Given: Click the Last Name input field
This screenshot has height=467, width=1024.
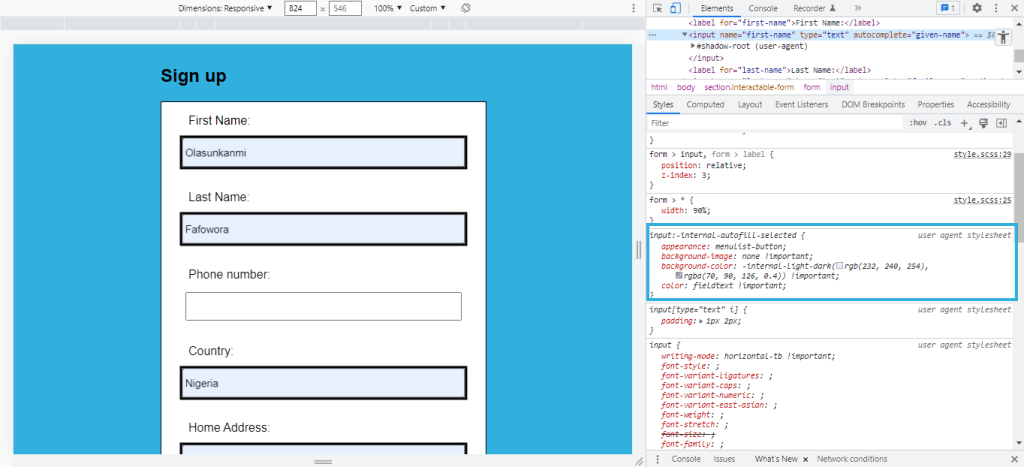Looking at the screenshot, I should pos(323,229).
